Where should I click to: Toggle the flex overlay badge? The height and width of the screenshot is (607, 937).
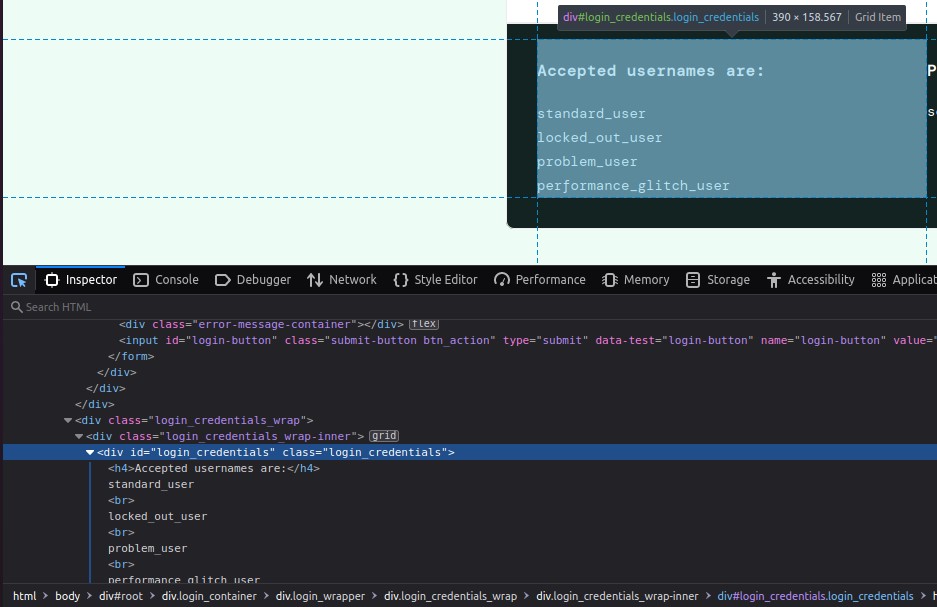(x=424, y=324)
